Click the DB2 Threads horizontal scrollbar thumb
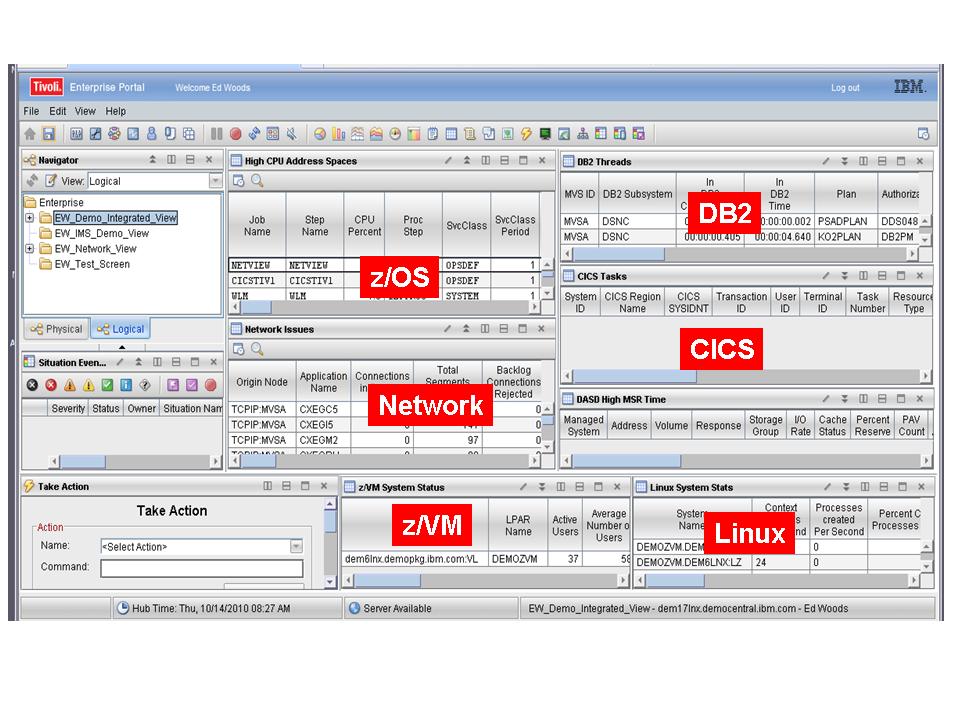 tap(618, 253)
